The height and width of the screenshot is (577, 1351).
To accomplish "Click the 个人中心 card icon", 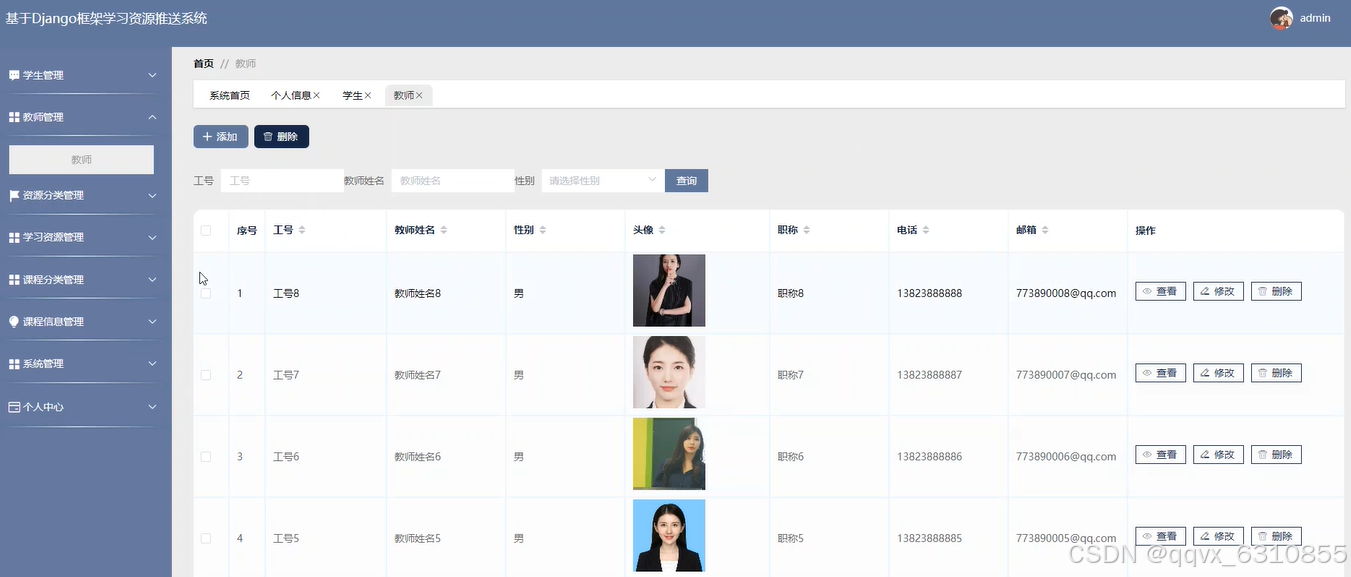I will [x=14, y=407].
